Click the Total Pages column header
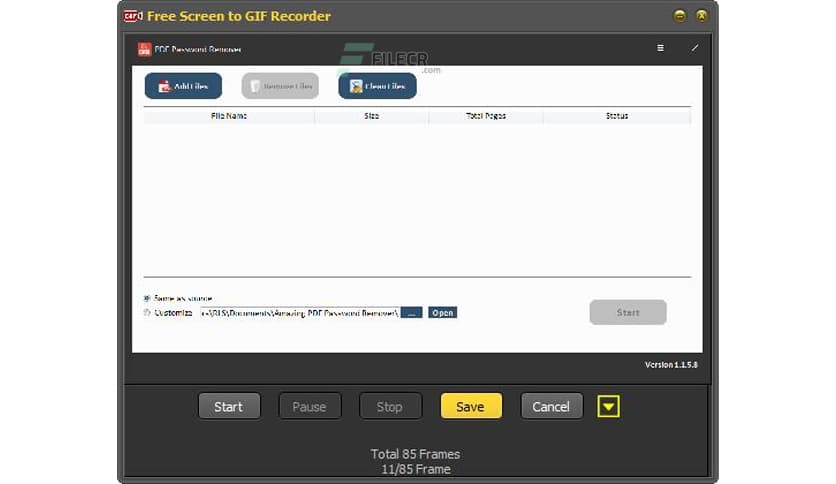 tap(486, 116)
